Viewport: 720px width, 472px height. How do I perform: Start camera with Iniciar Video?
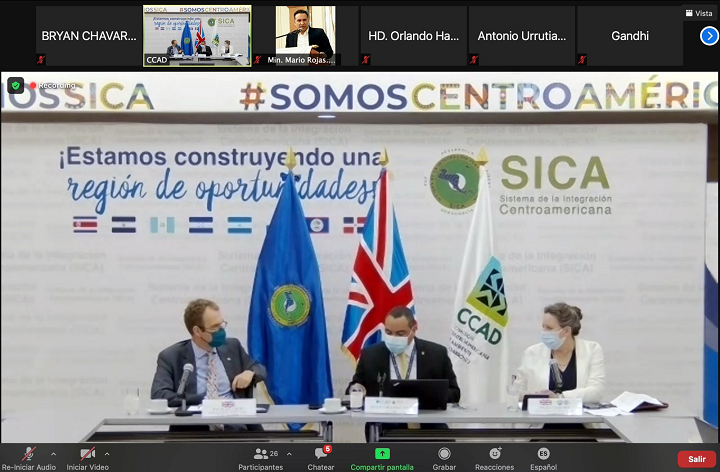pos(87,458)
